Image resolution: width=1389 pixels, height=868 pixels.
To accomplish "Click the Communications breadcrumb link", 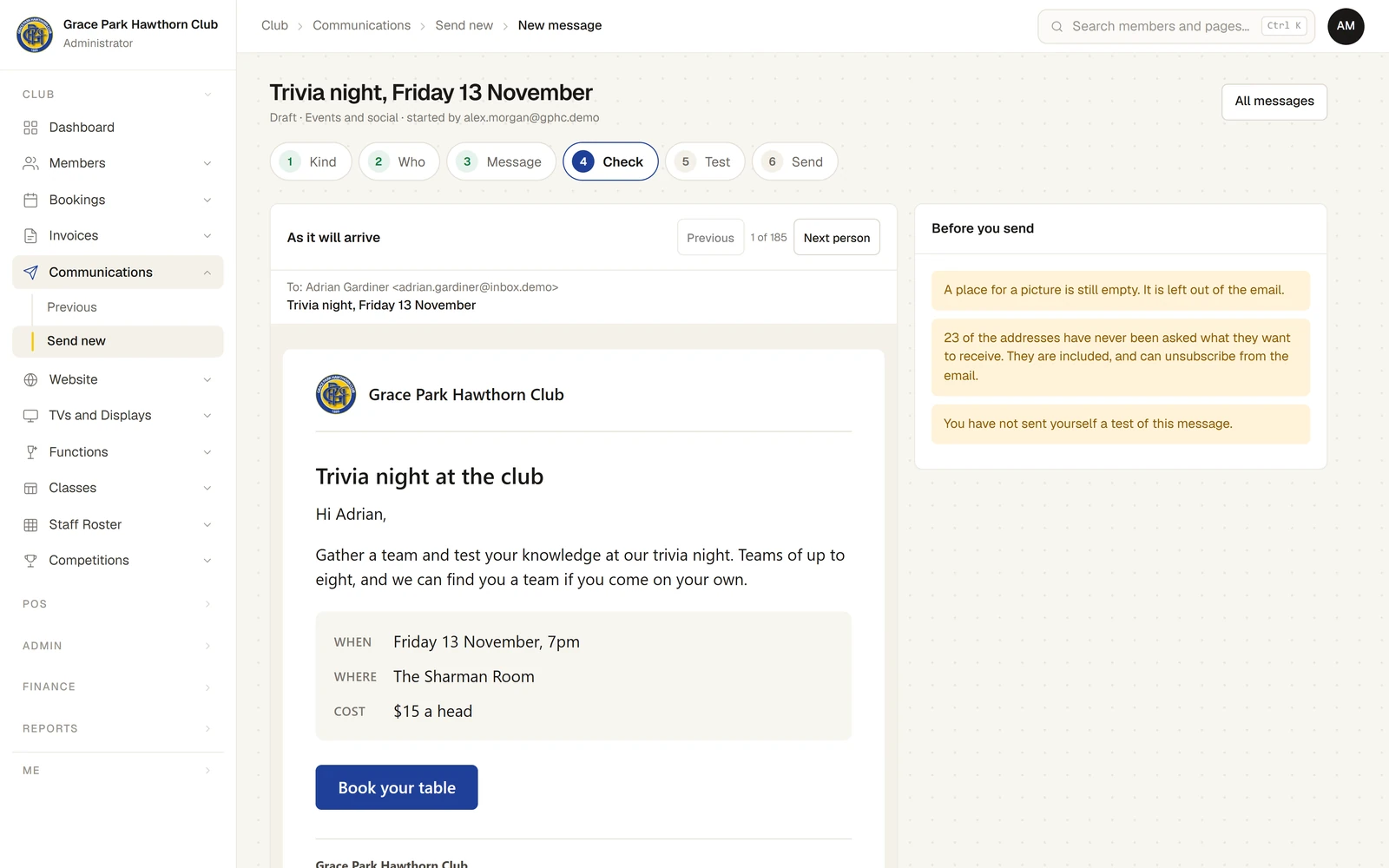I will pos(361,26).
